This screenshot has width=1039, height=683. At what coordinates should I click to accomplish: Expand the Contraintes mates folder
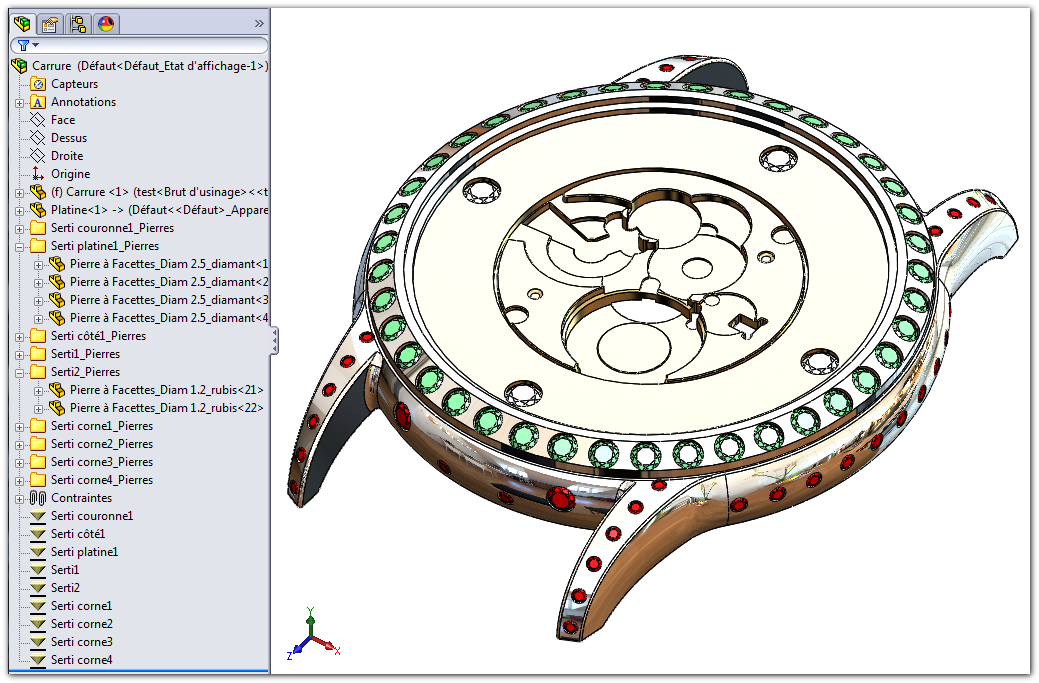click(x=19, y=498)
